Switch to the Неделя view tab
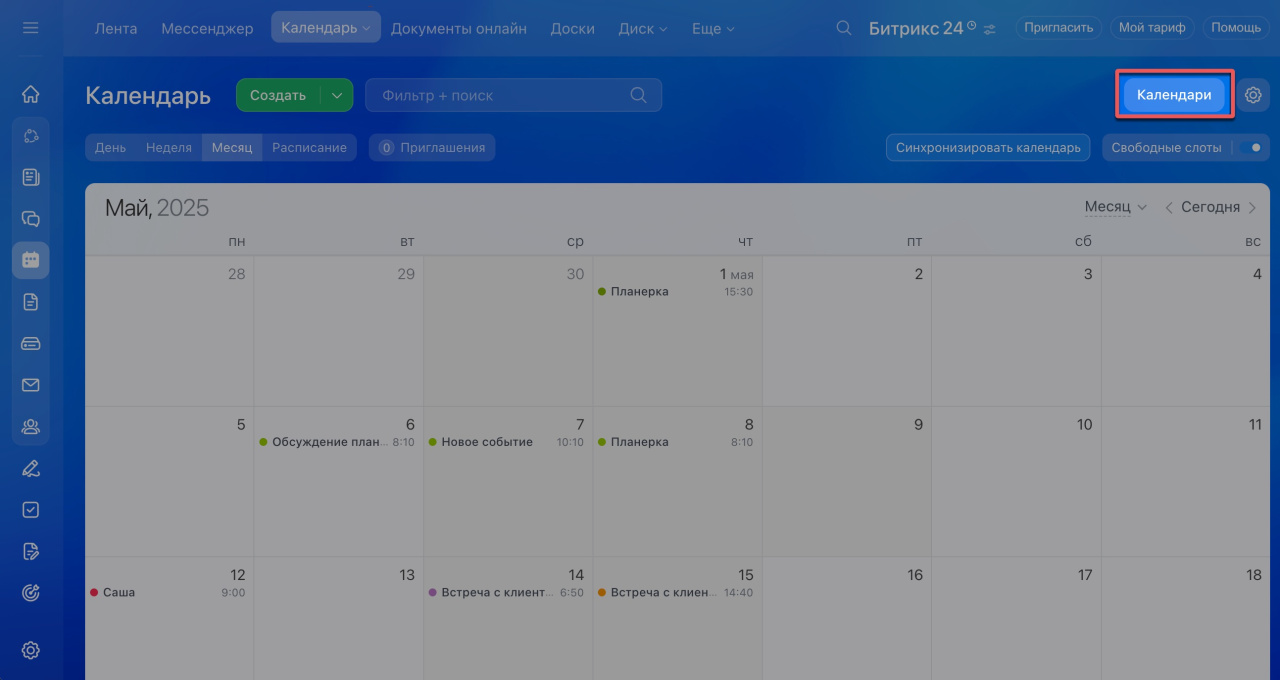 point(168,148)
